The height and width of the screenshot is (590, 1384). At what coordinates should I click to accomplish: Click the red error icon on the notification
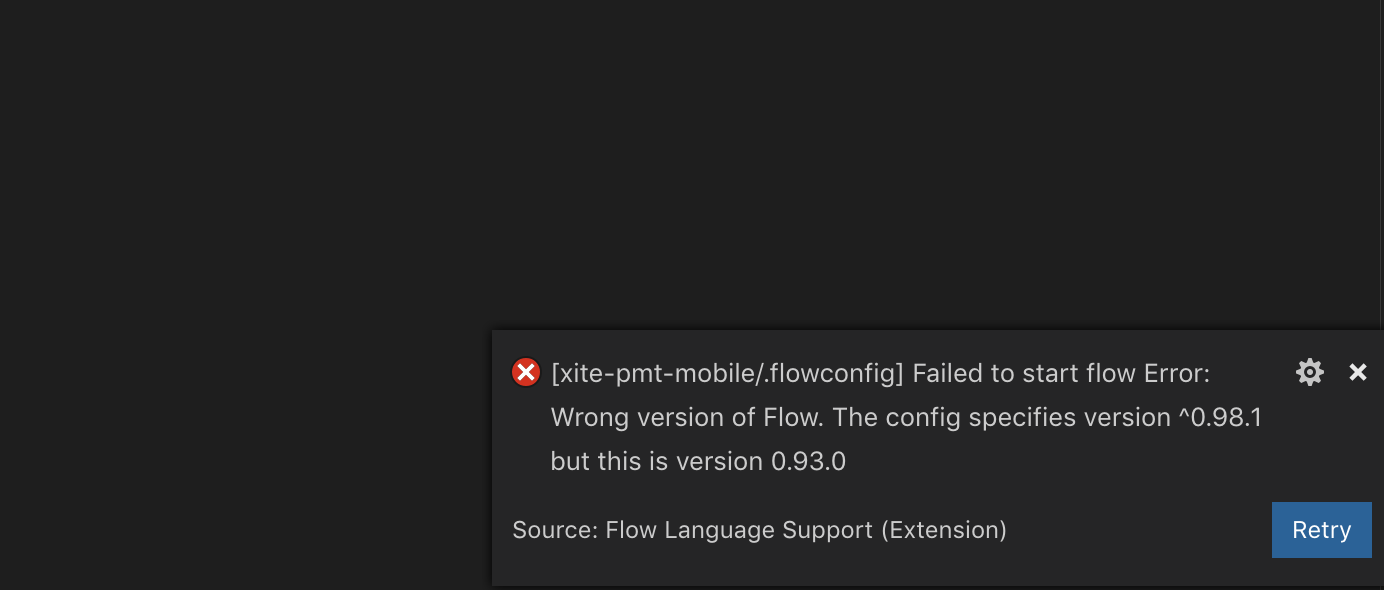click(x=525, y=372)
